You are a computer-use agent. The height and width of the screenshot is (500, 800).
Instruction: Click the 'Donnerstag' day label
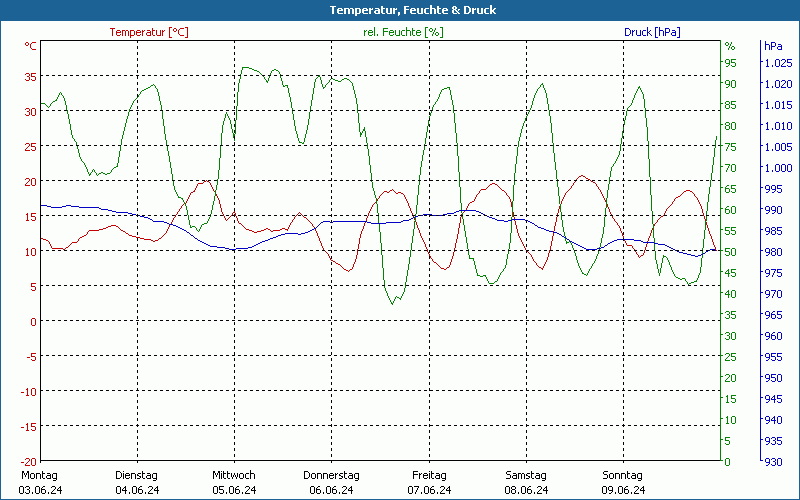[x=331, y=476]
